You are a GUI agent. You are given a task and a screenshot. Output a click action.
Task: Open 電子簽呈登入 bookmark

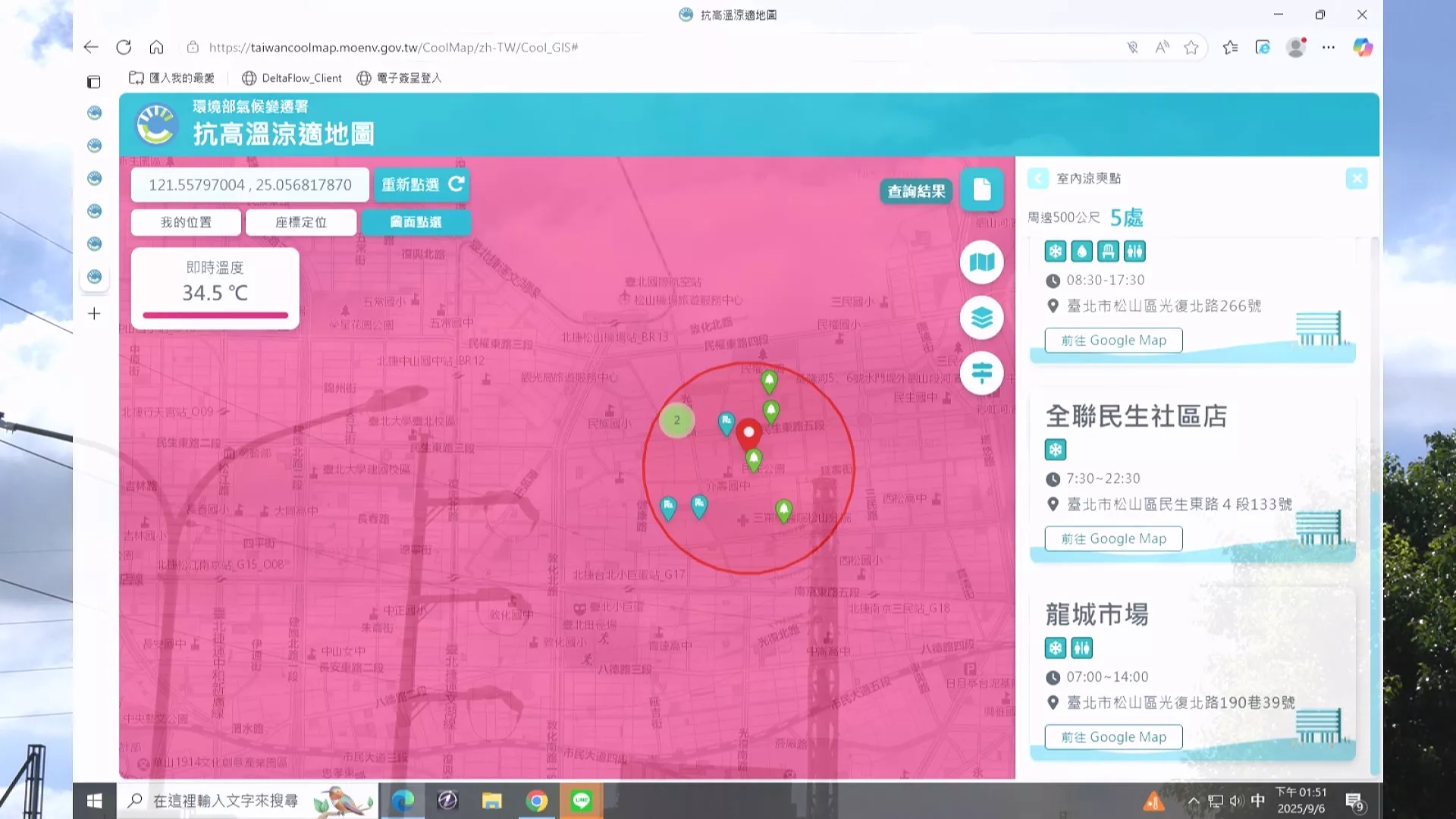coord(399,78)
